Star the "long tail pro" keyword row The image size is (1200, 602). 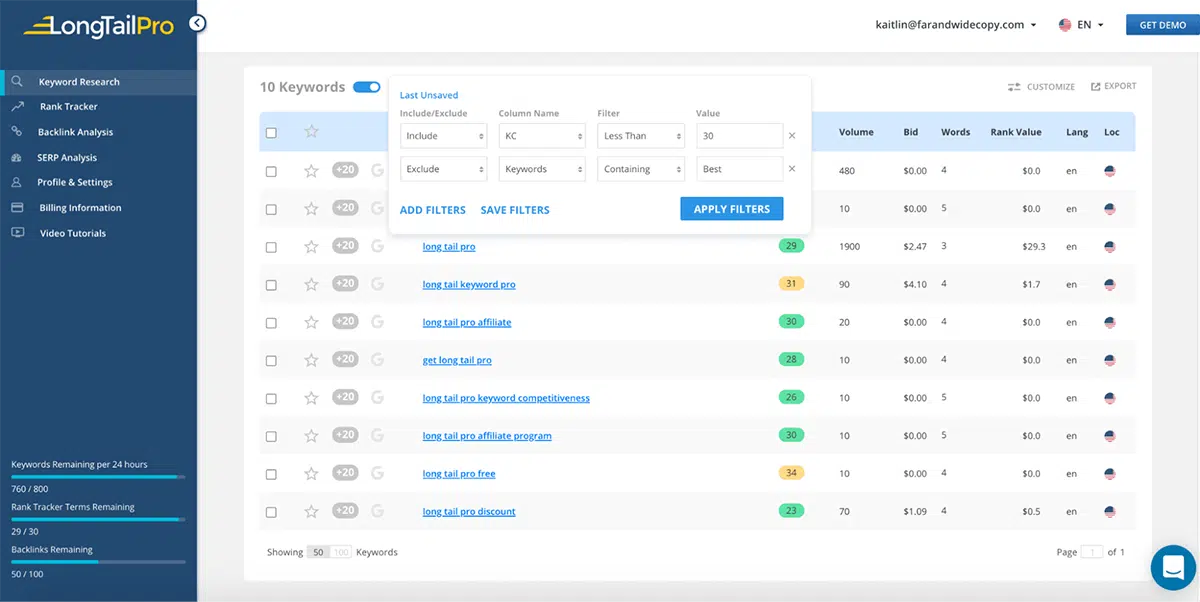click(x=311, y=247)
